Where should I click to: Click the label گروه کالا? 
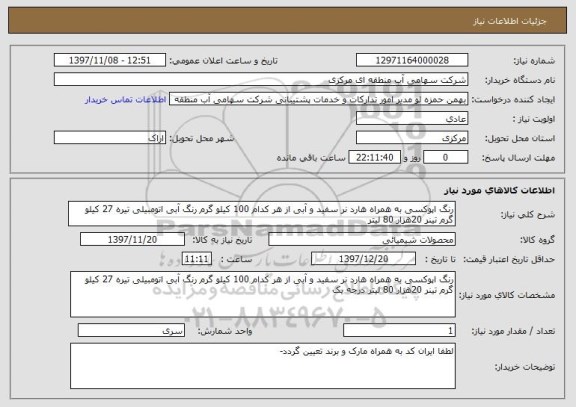(537, 240)
